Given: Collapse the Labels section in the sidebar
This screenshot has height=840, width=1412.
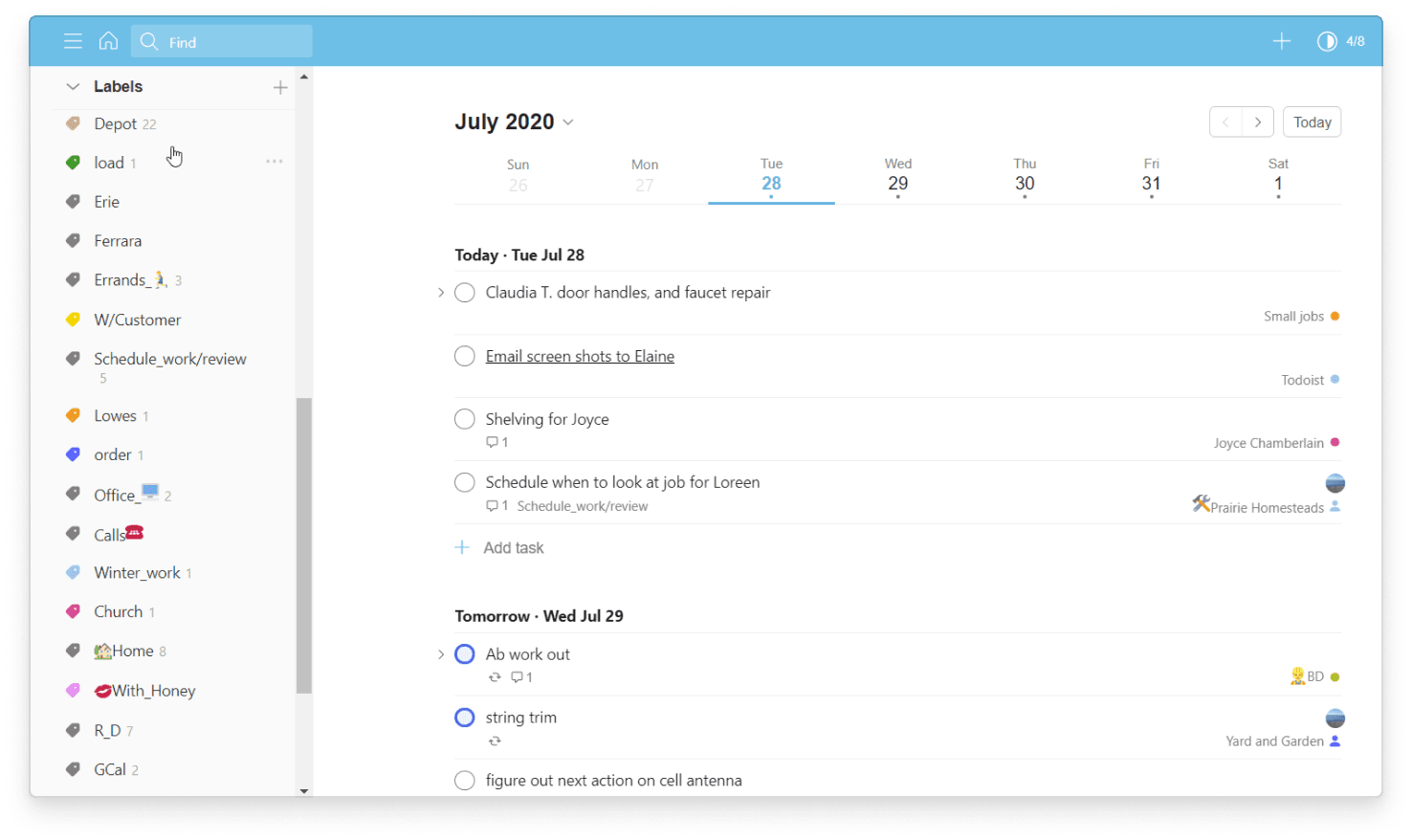Looking at the screenshot, I should [73, 86].
